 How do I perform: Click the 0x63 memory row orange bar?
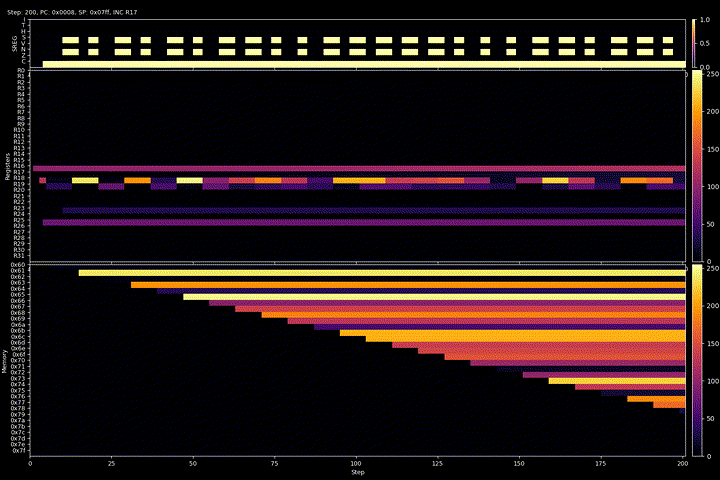pos(408,285)
